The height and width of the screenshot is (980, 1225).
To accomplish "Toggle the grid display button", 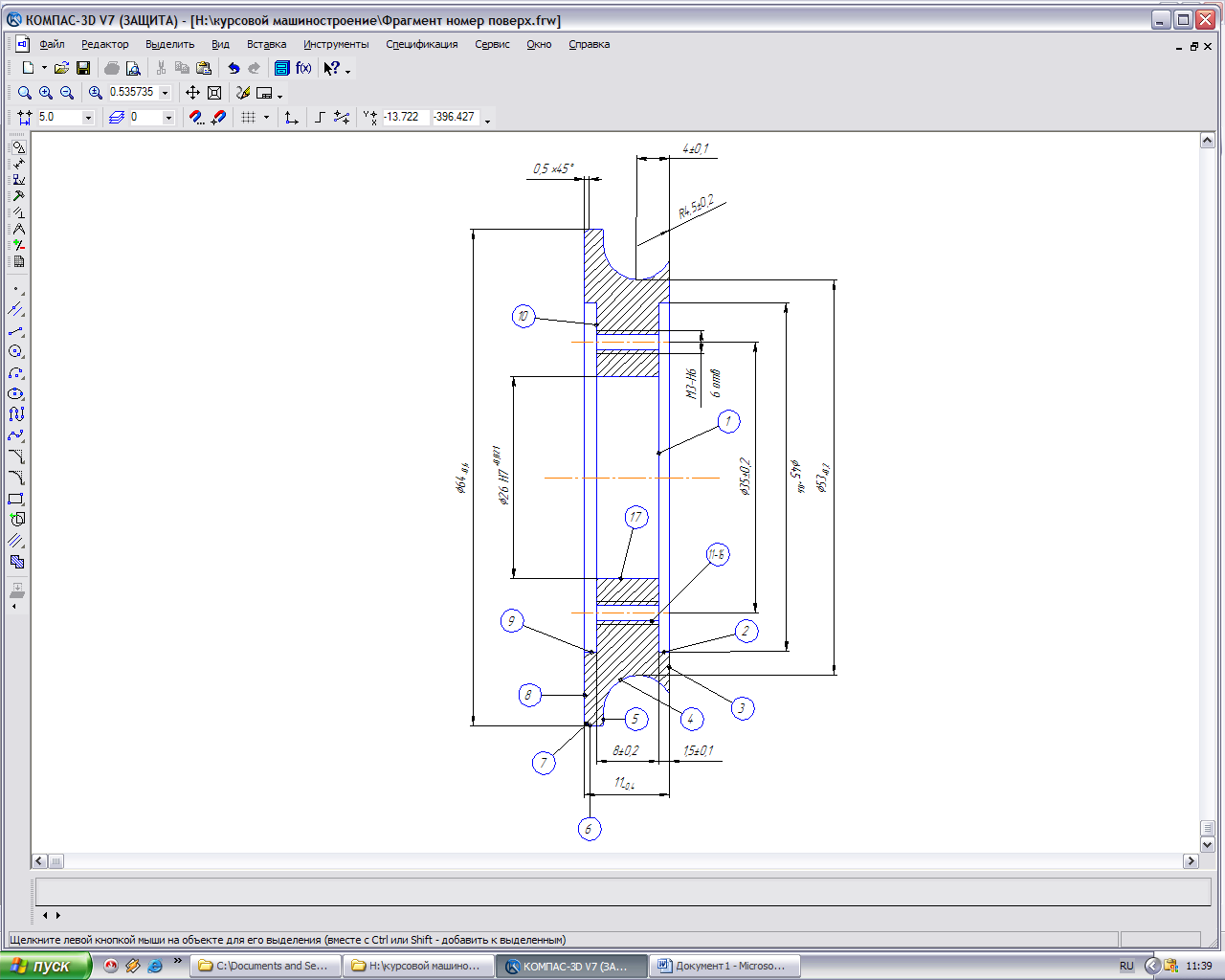I will pyautogui.click(x=248, y=117).
